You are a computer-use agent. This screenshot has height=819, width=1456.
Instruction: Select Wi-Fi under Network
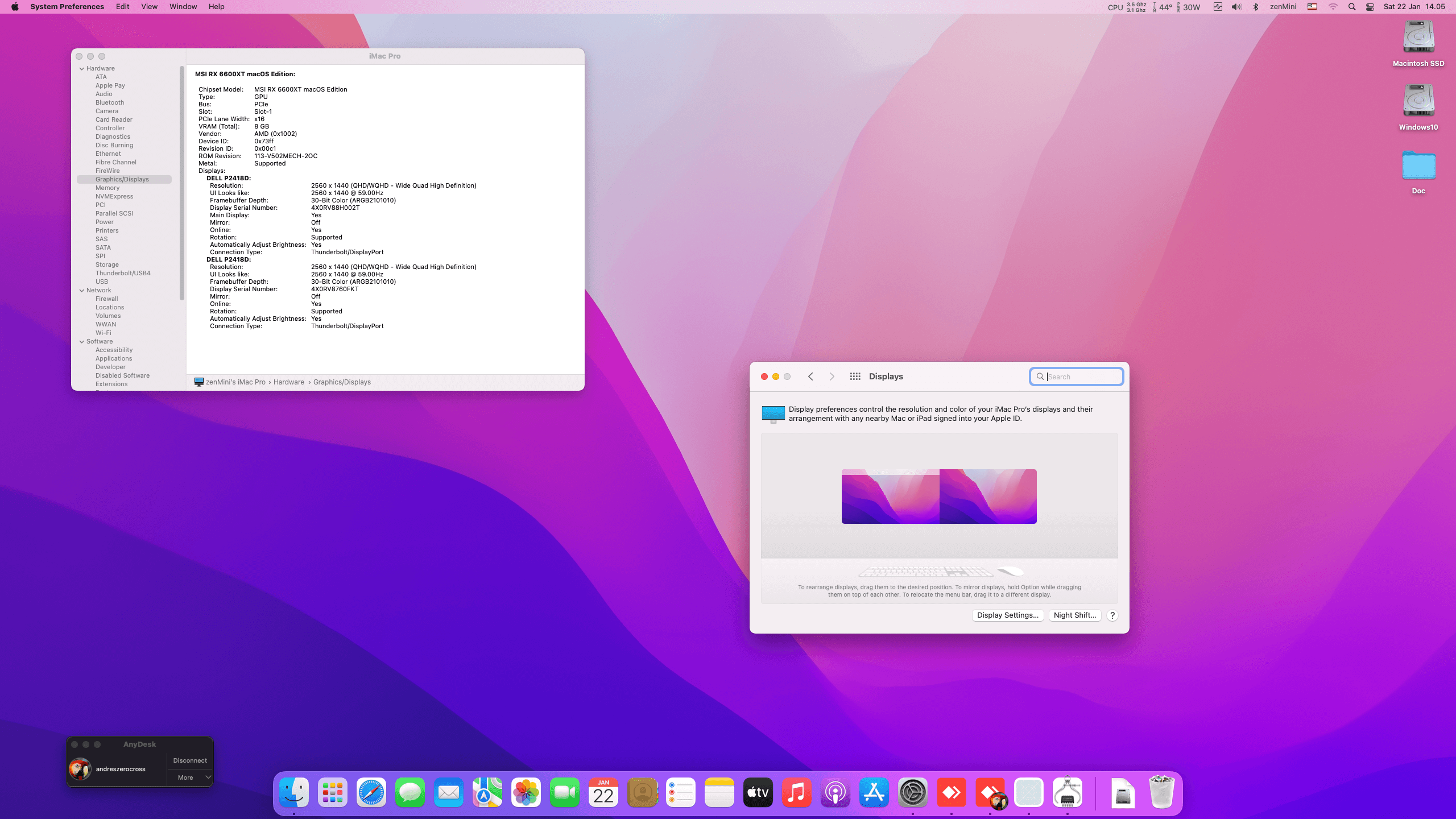click(104, 333)
